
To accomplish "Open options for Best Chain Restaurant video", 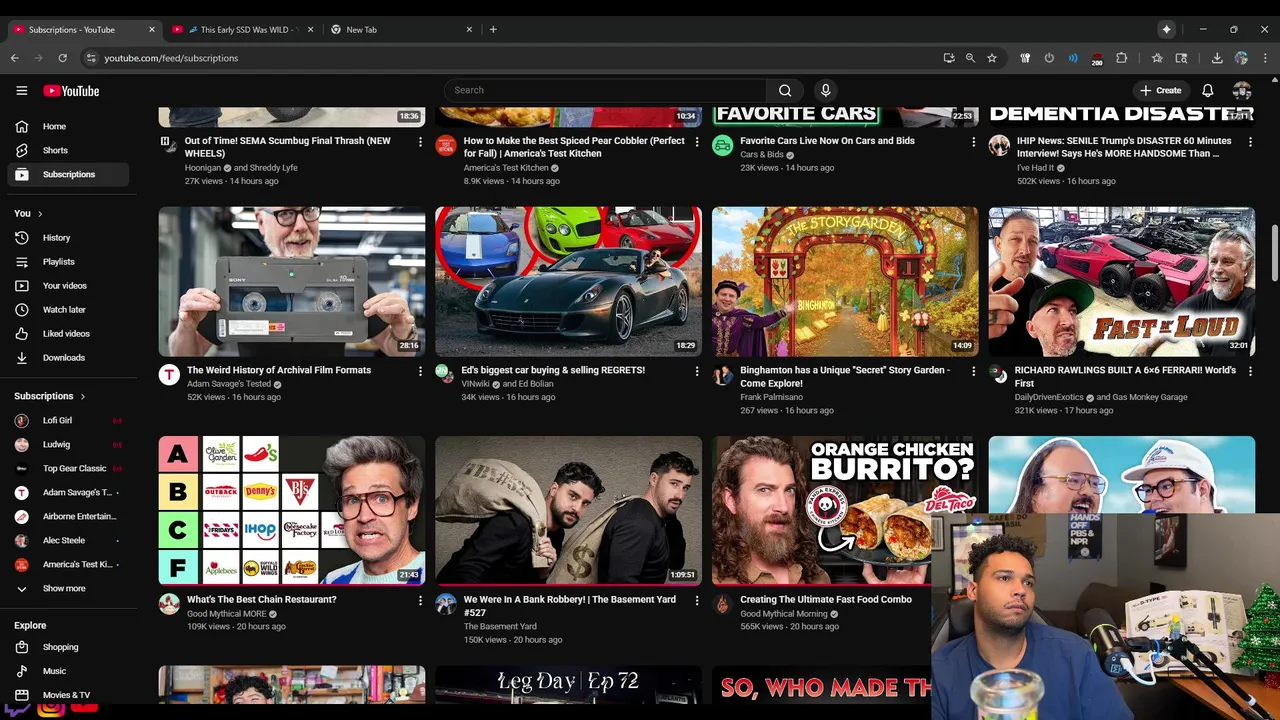I will click(420, 600).
